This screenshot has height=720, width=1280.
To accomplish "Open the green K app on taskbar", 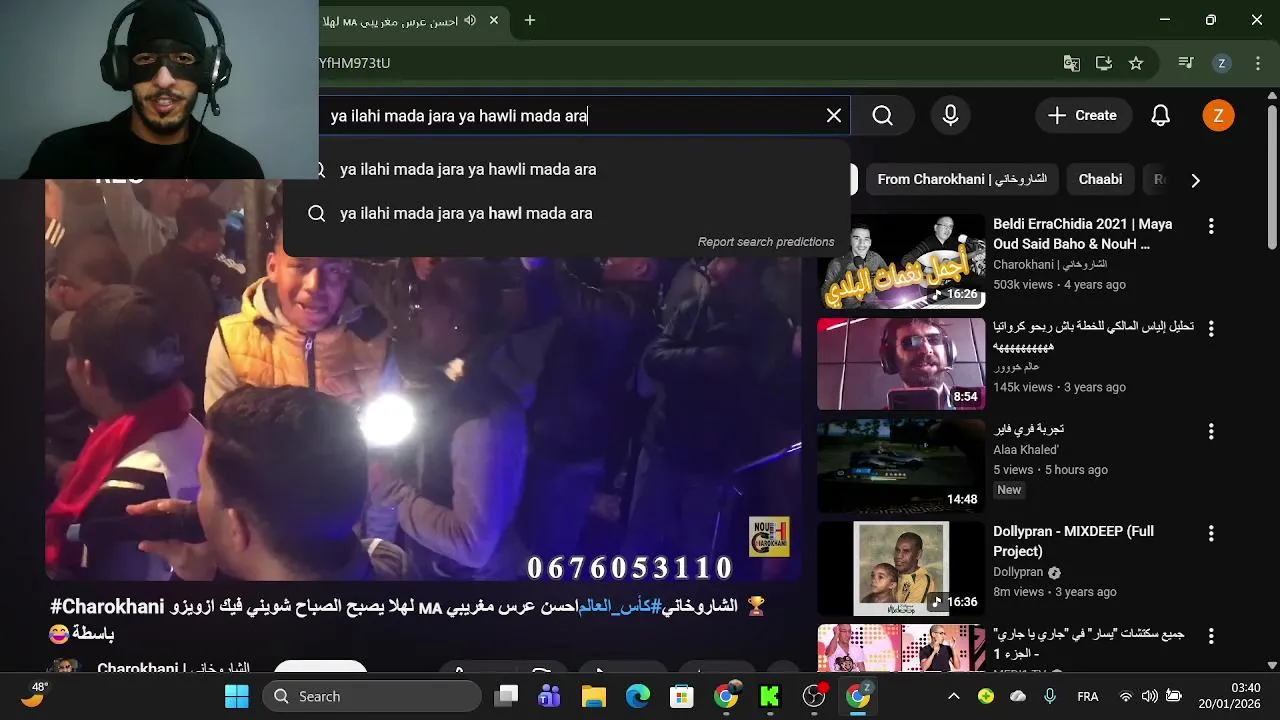I will (x=769, y=697).
